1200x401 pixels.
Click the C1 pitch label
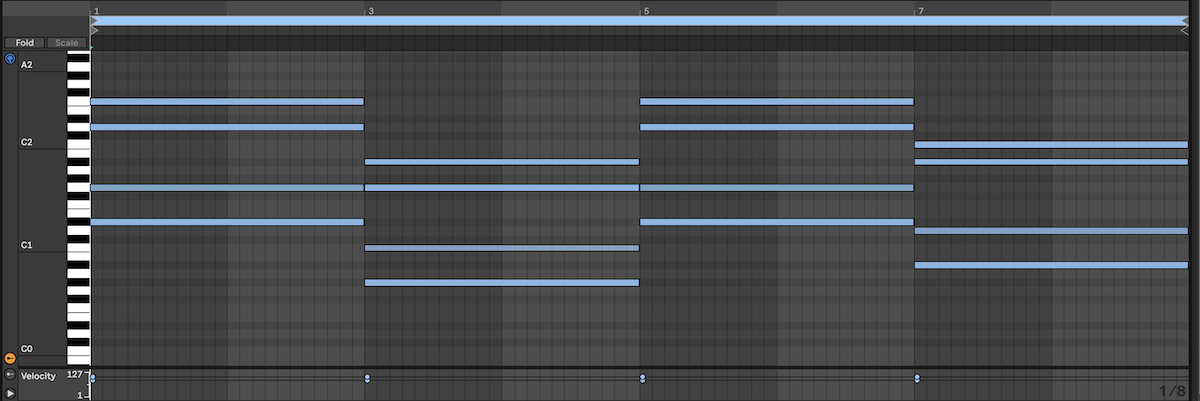coord(27,245)
